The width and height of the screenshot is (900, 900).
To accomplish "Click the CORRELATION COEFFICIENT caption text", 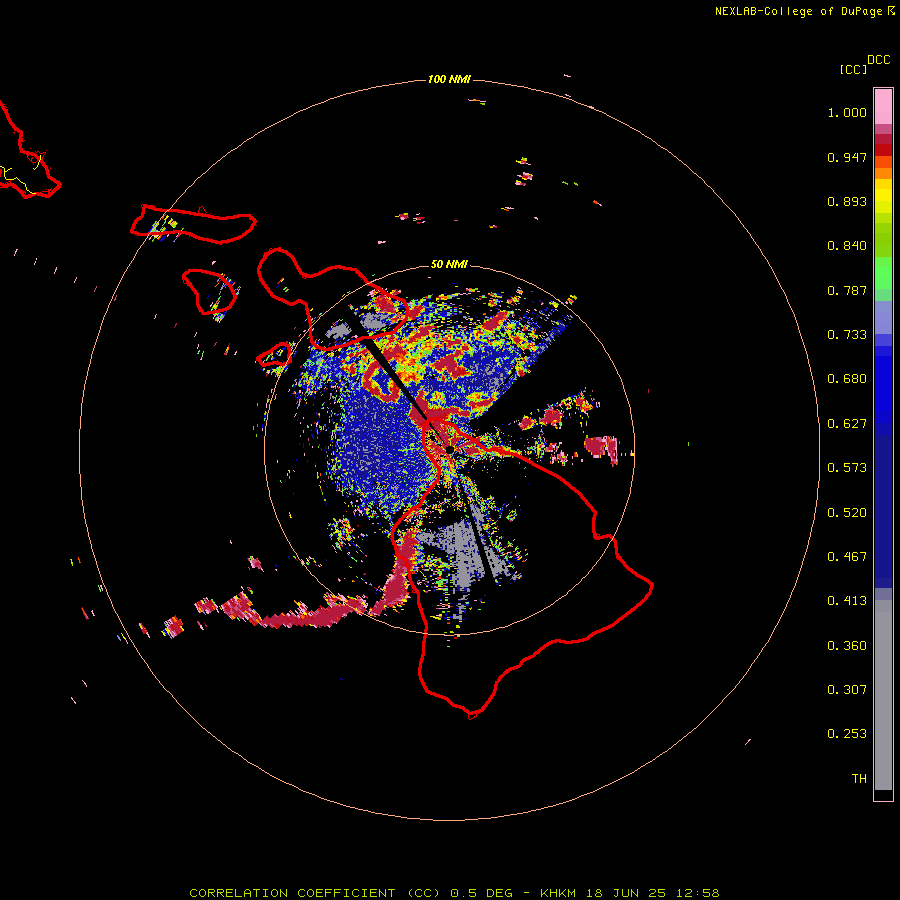I will (292, 893).
